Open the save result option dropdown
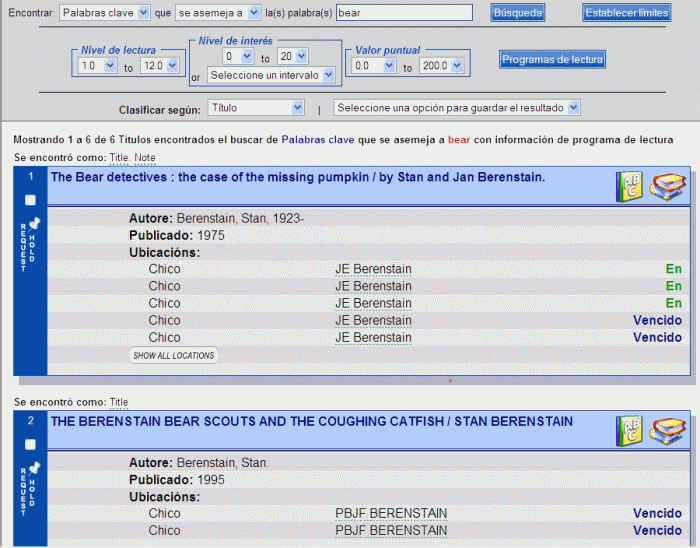This screenshot has width=700, height=548. coord(457,108)
